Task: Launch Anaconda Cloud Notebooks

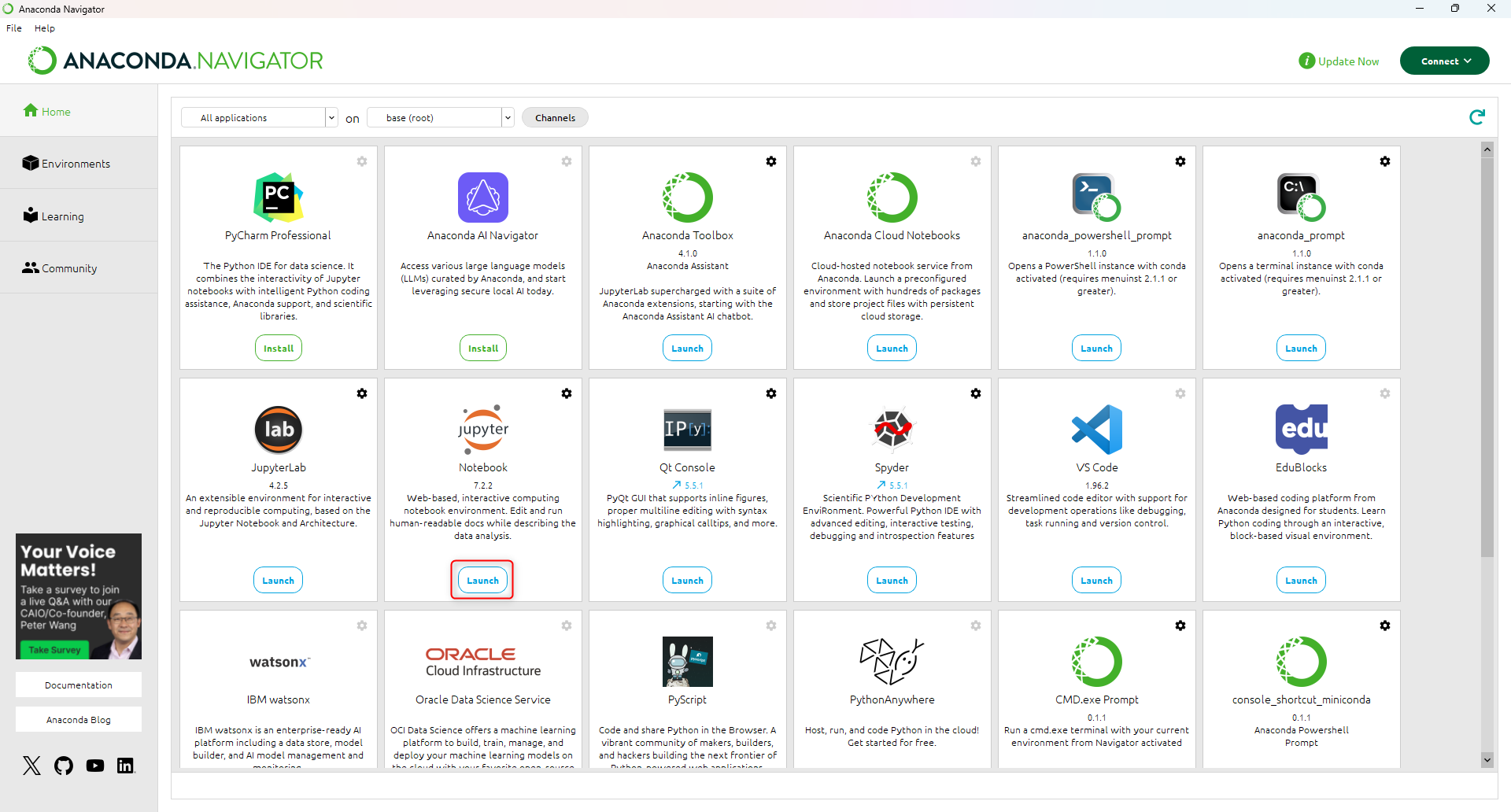Action: coord(892,348)
